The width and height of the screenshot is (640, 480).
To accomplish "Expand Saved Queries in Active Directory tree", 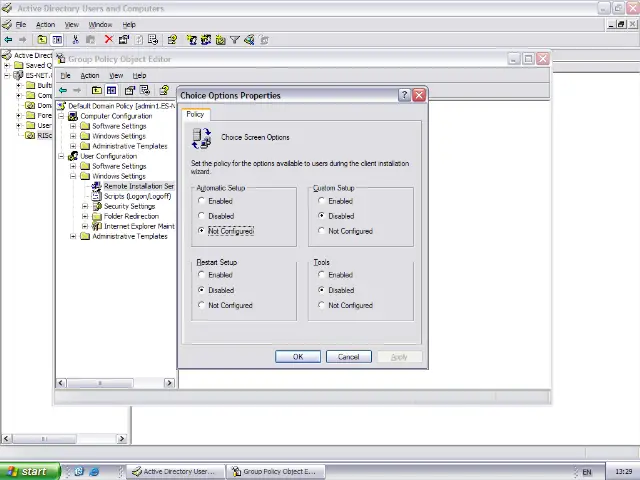I will [x=7, y=65].
